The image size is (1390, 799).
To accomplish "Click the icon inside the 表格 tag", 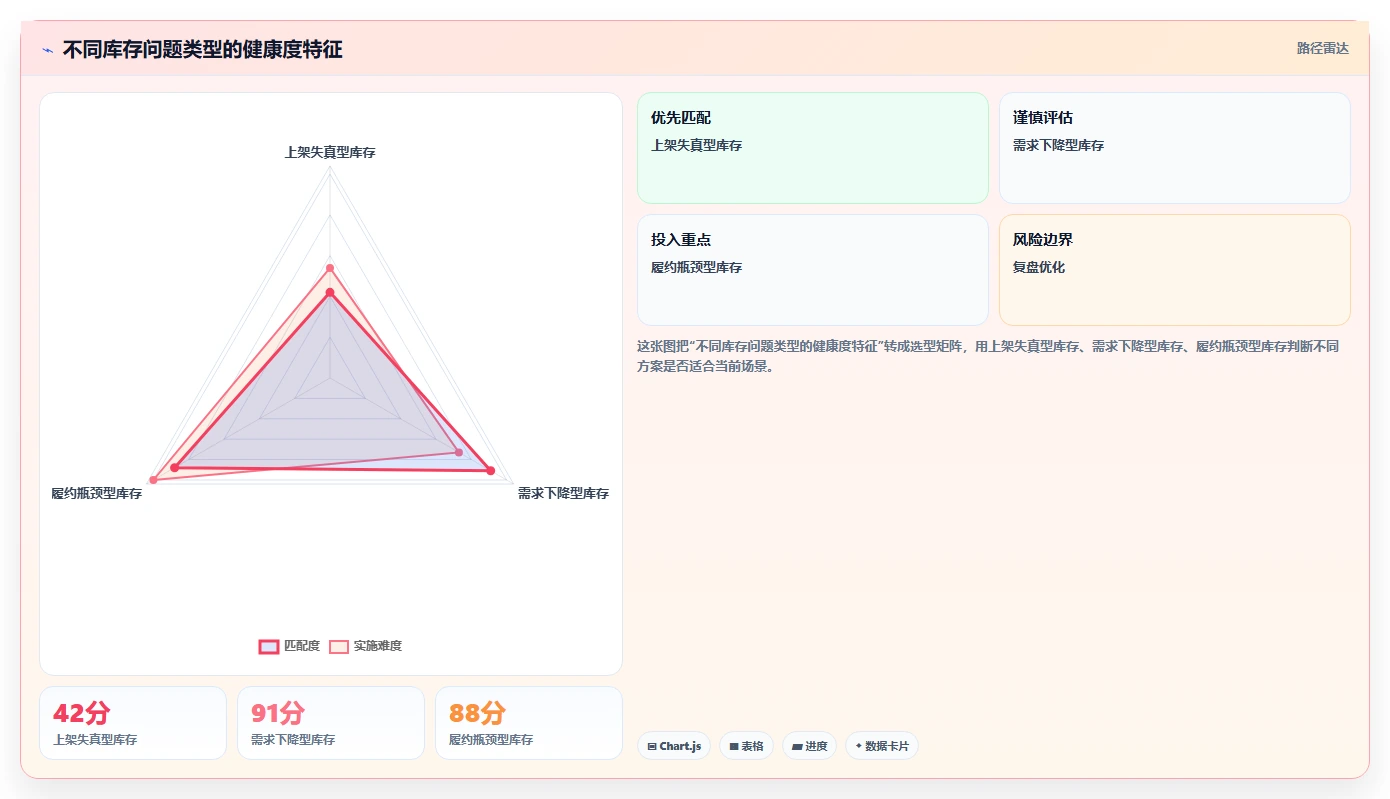I will coord(734,746).
